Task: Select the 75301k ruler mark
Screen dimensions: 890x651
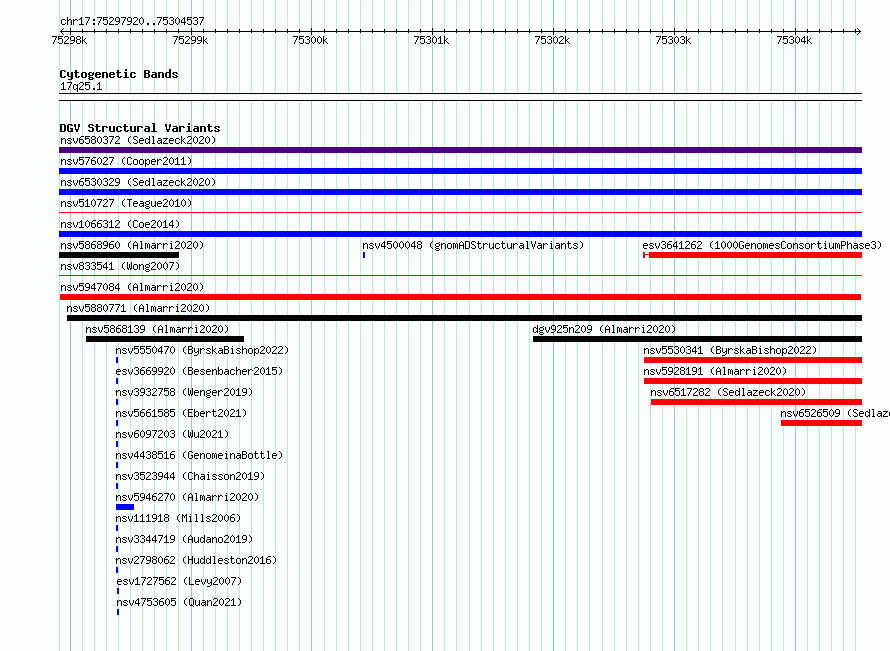Action: pos(431,40)
